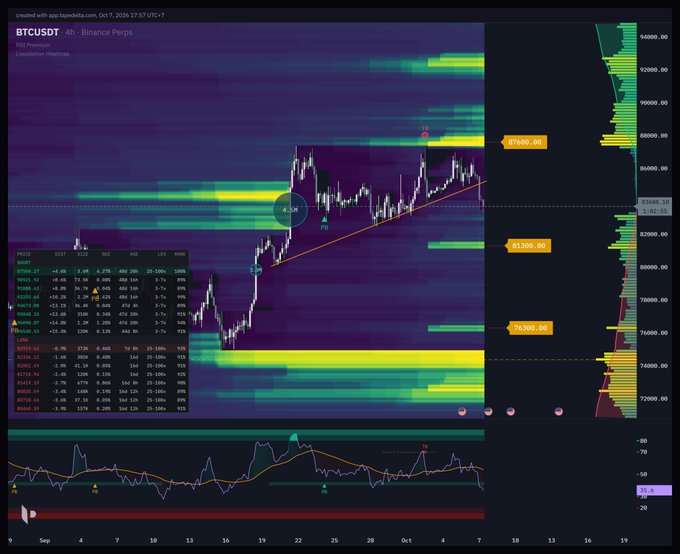680x554 pixels.
Task: Click the rightmost US flag event icon
Action: pyautogui.click(x=559, y=411)
